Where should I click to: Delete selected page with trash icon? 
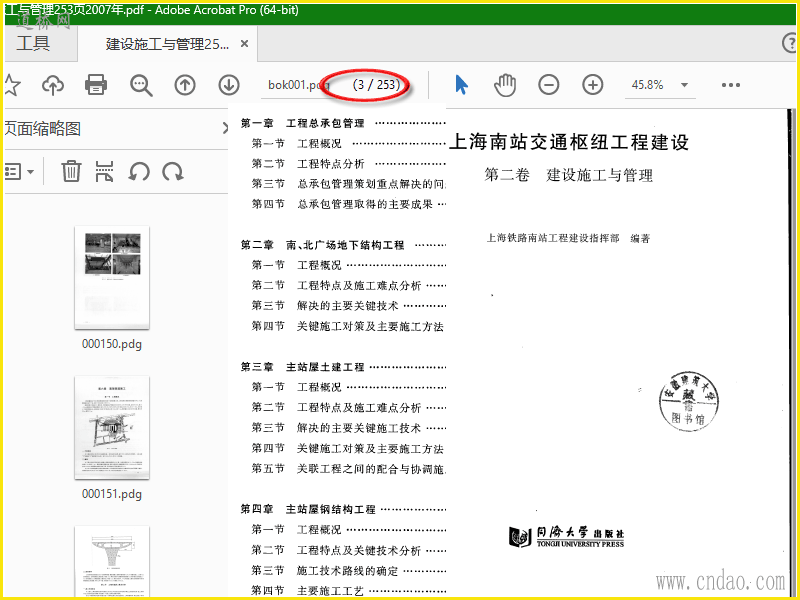coord(71,171)
